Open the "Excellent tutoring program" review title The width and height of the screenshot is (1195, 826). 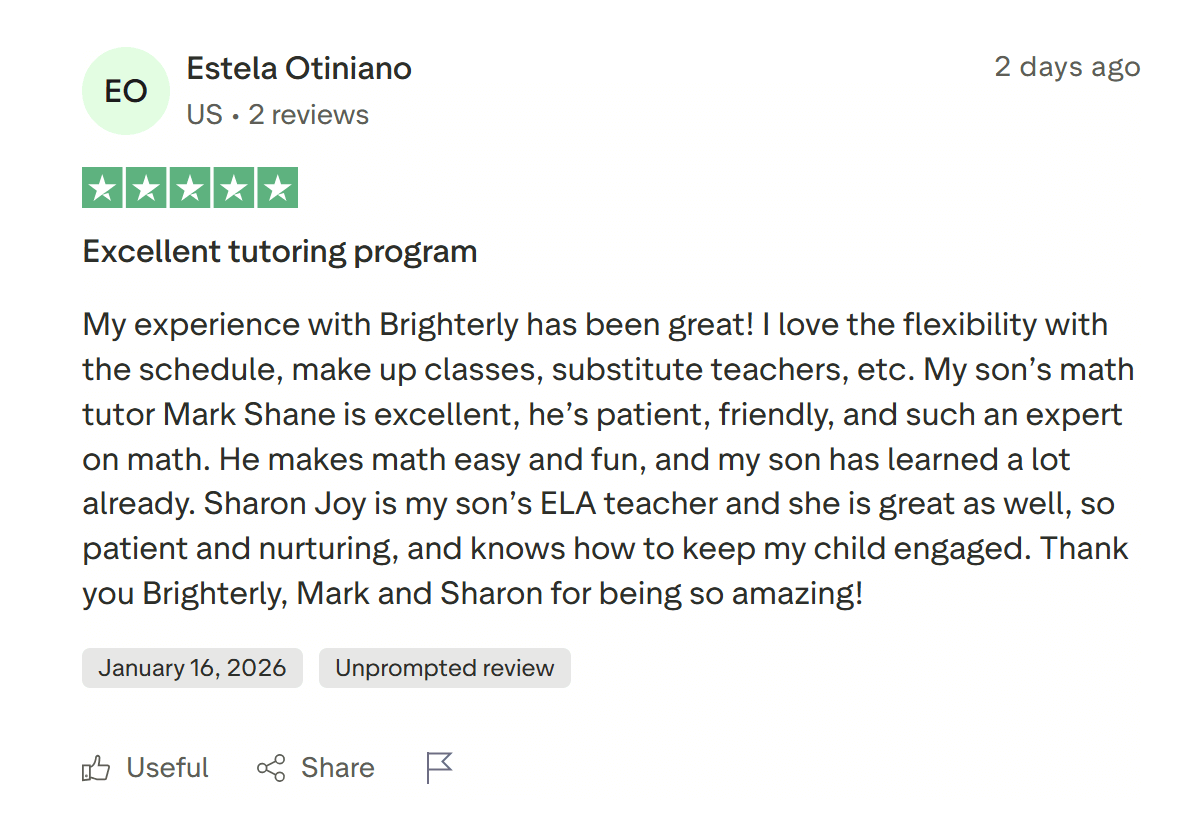coord(280,252)
